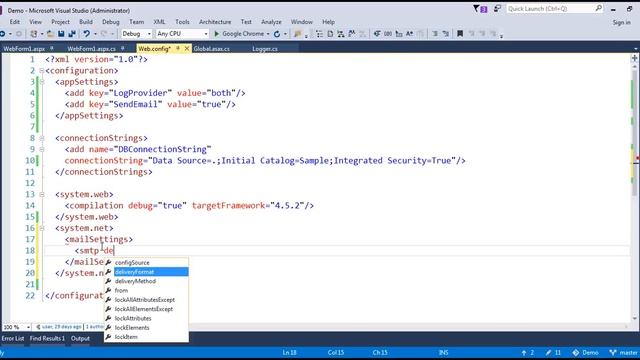Open the Architecture menu
This screenshot has width=640, height=360.
pos(215,22)
